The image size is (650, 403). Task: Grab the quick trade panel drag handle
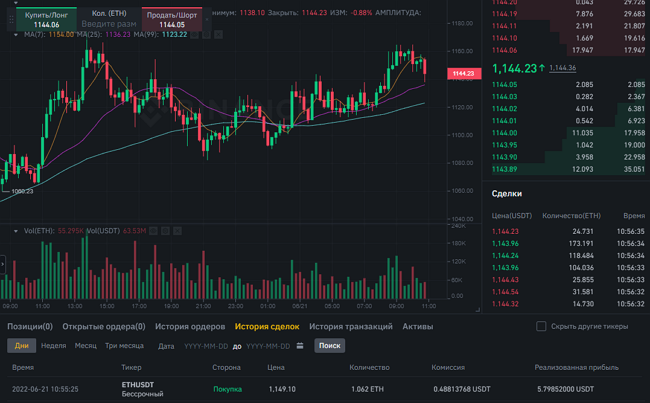coord(11,20)
